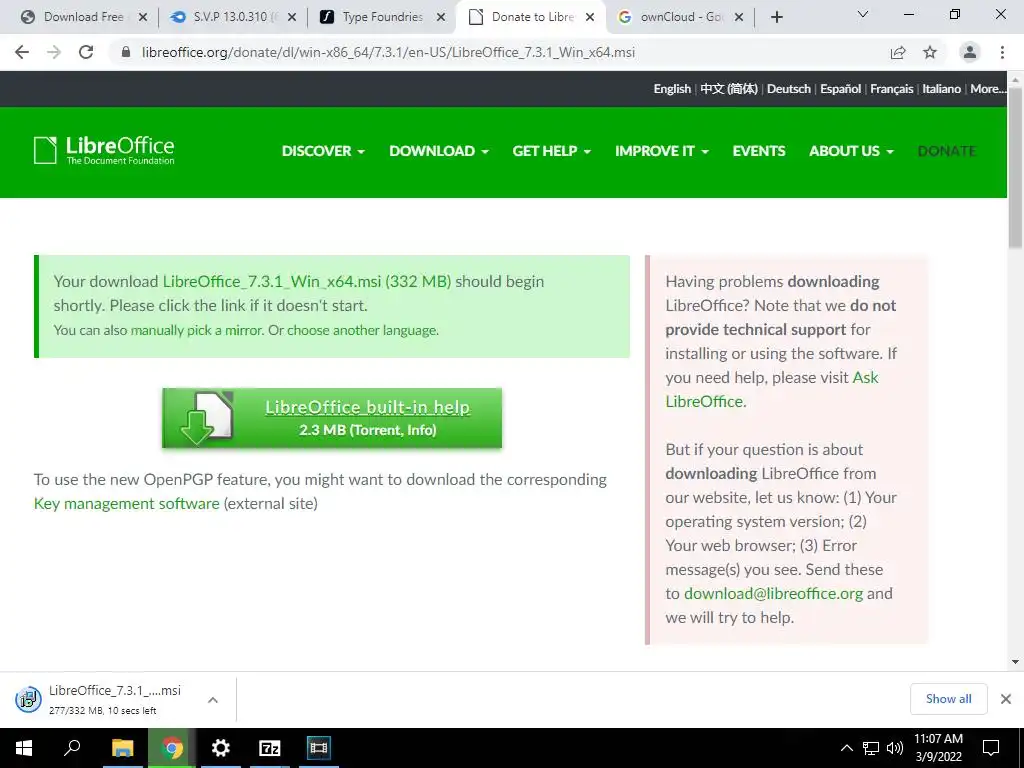This screenshot has height=768, width=1024.
Task: Select Français language
Action: [891, 89]
